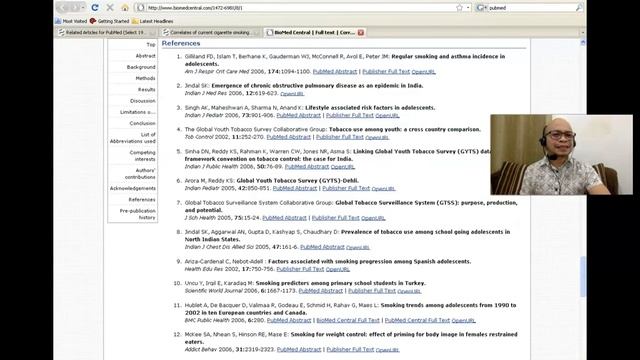Open the search engine selector dropdown
The image size is (640, 360).
(482, 7)
